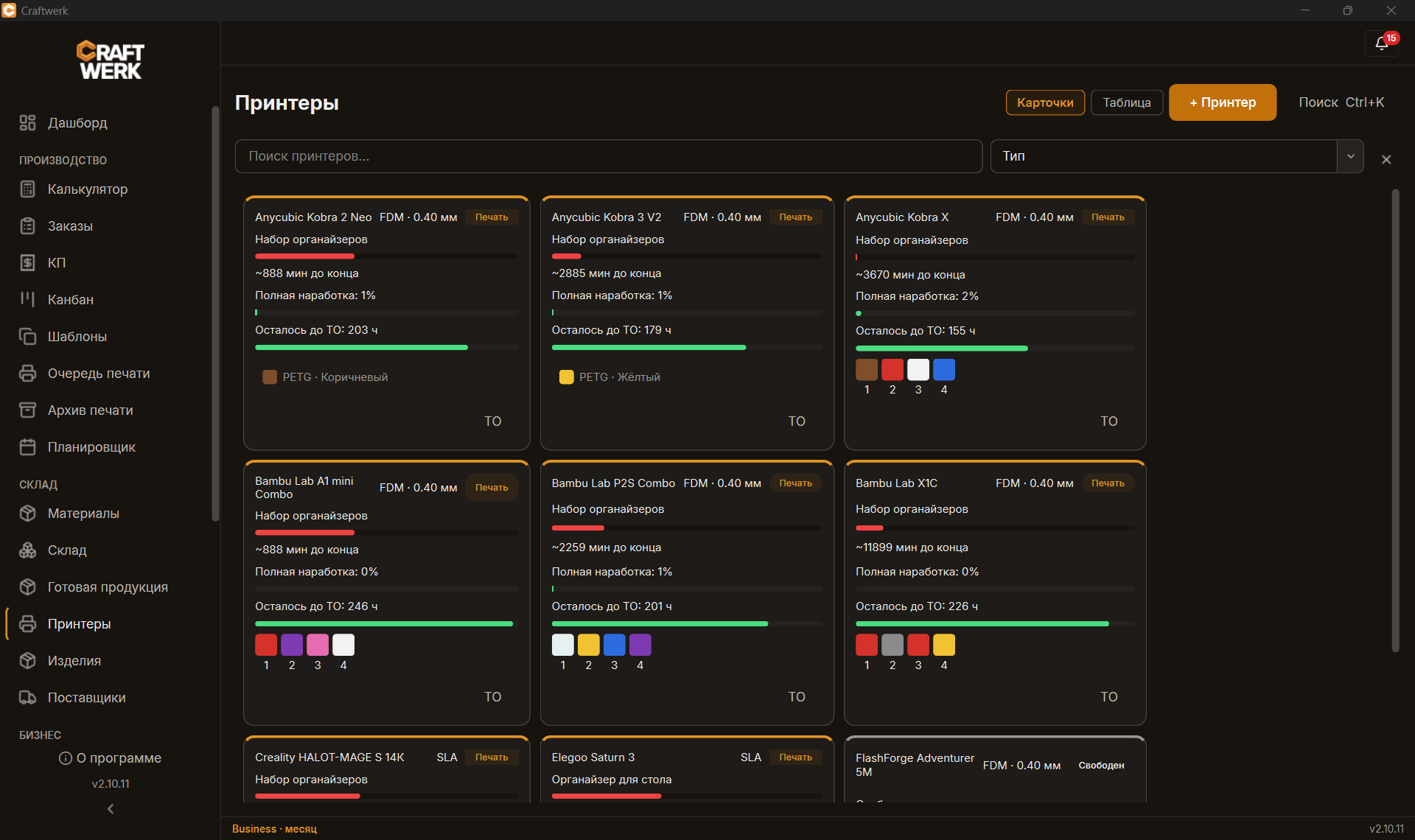Select yellow slot 2 on Bambu Lab P2S Combo

(589, 645)
